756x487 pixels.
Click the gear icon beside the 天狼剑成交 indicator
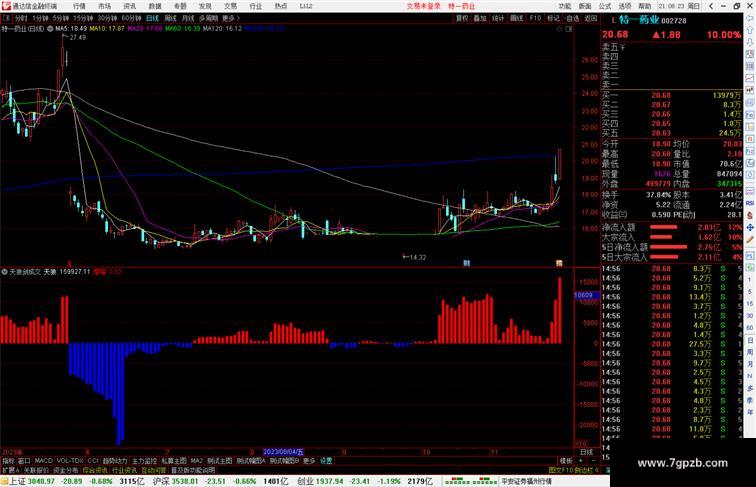(x=4, y=272)
